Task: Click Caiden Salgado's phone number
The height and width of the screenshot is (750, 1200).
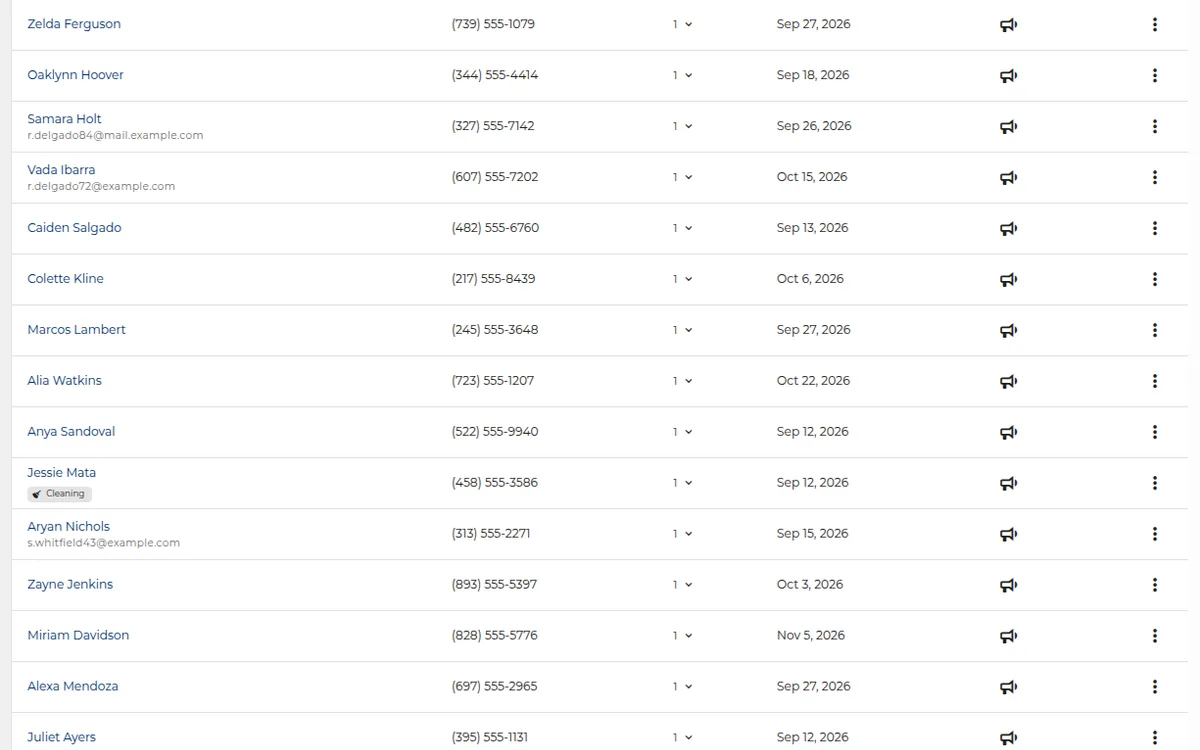Action: (x=495, y=228)
